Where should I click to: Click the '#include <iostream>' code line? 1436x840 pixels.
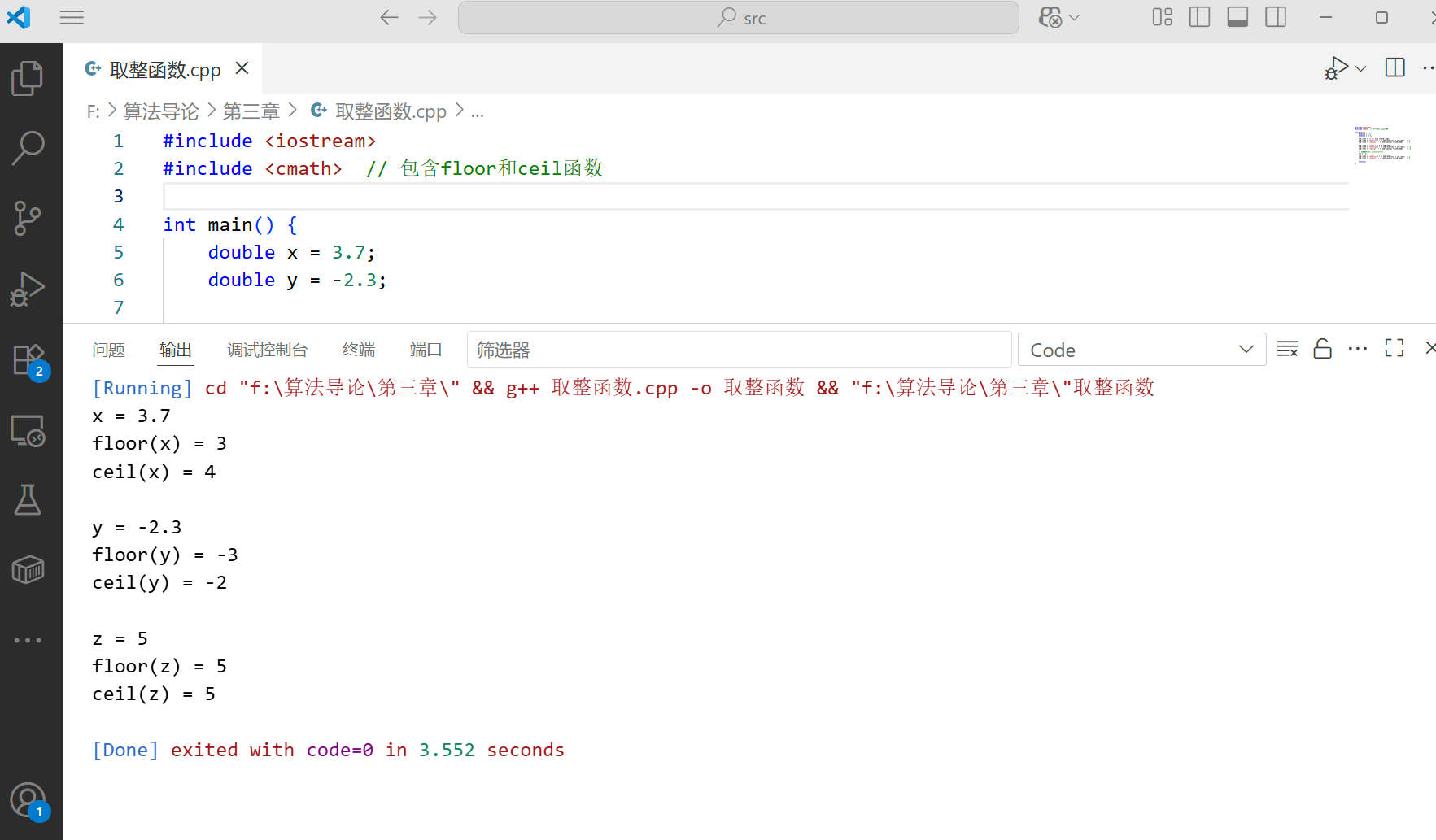point(269,141)
